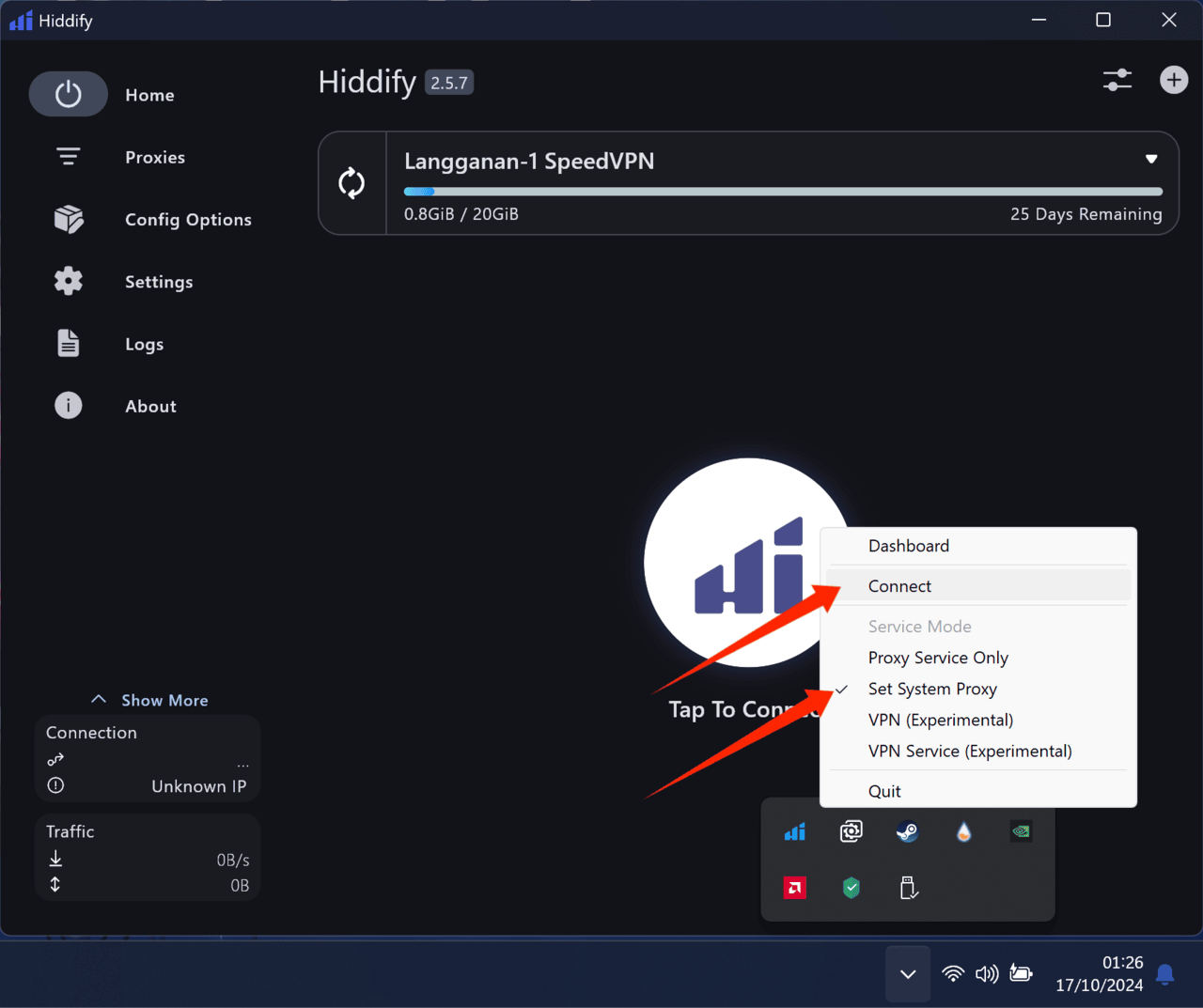Screen dimensions: 1203x1008
Task: Switch to the Settings label
Action: point(159,282)
